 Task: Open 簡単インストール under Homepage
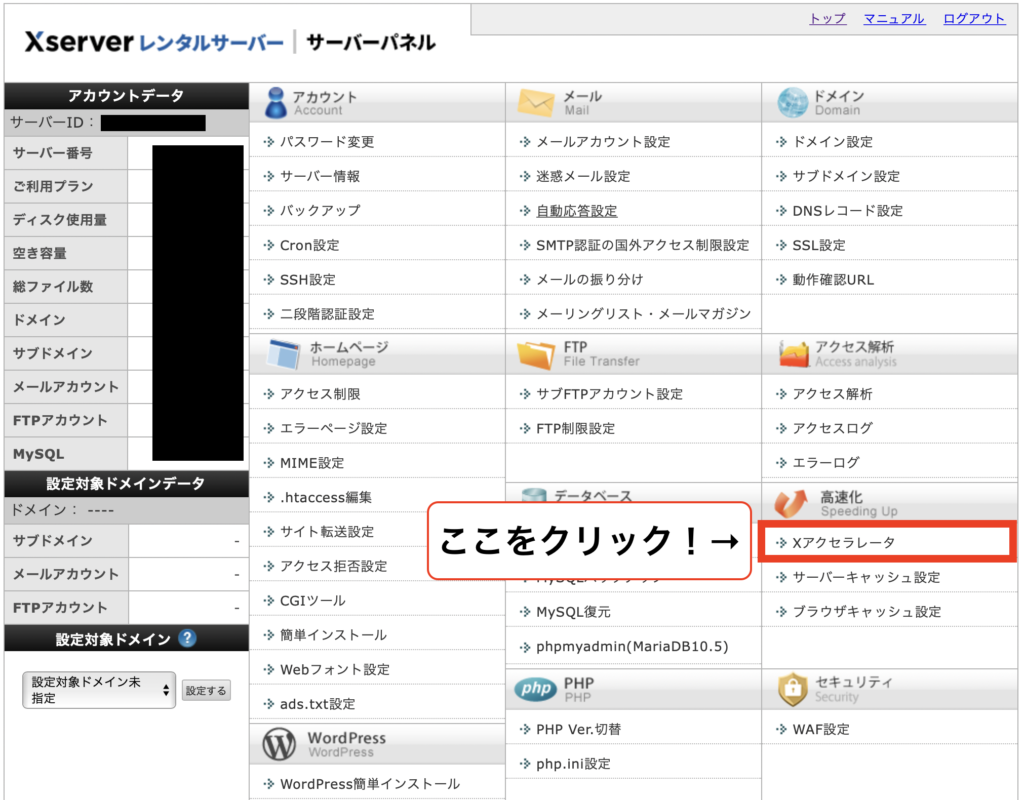pos(334,635)
